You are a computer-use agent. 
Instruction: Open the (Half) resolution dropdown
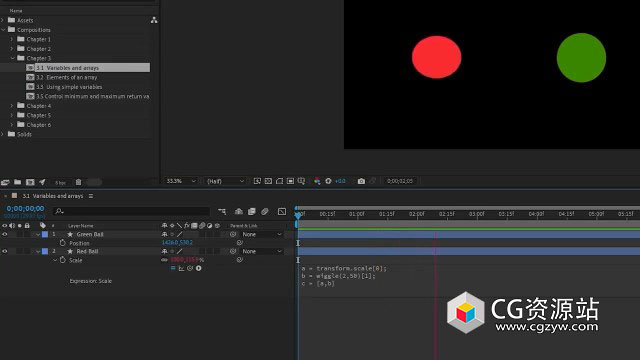(x=225, y=181)
